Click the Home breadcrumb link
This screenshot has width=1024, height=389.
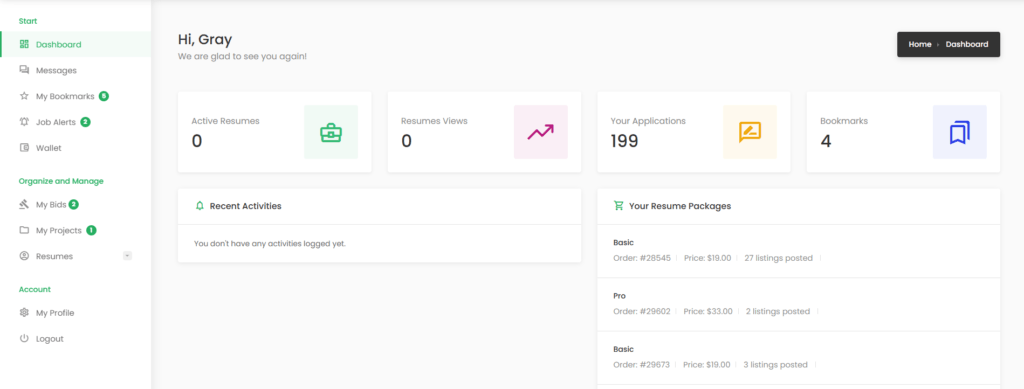click(x=920, y=44)
